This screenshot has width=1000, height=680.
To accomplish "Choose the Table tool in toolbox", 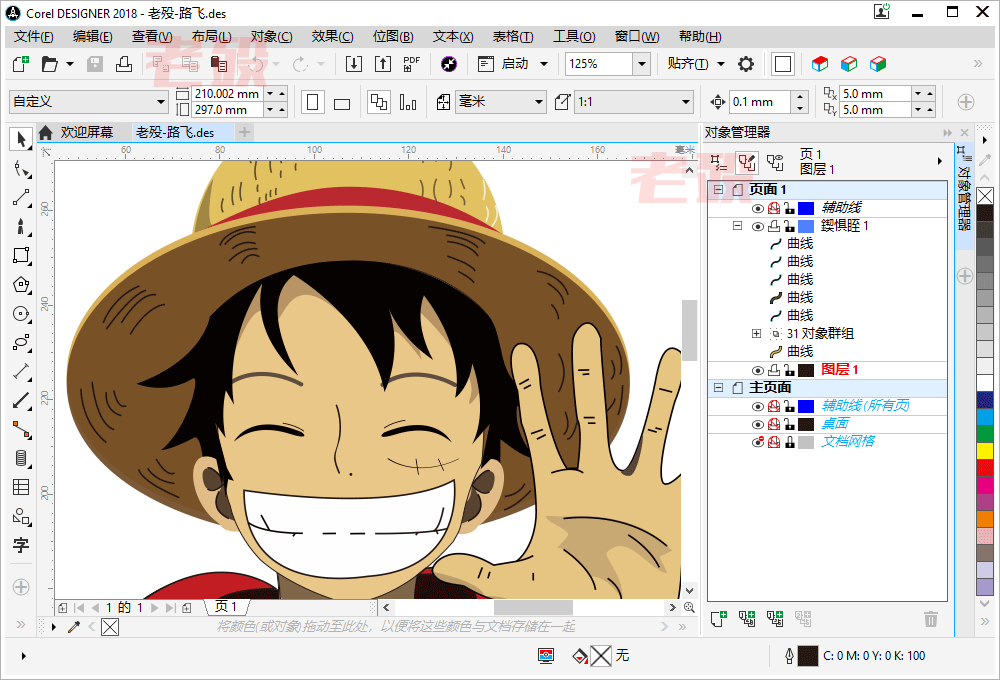I will tap(21, 487).
